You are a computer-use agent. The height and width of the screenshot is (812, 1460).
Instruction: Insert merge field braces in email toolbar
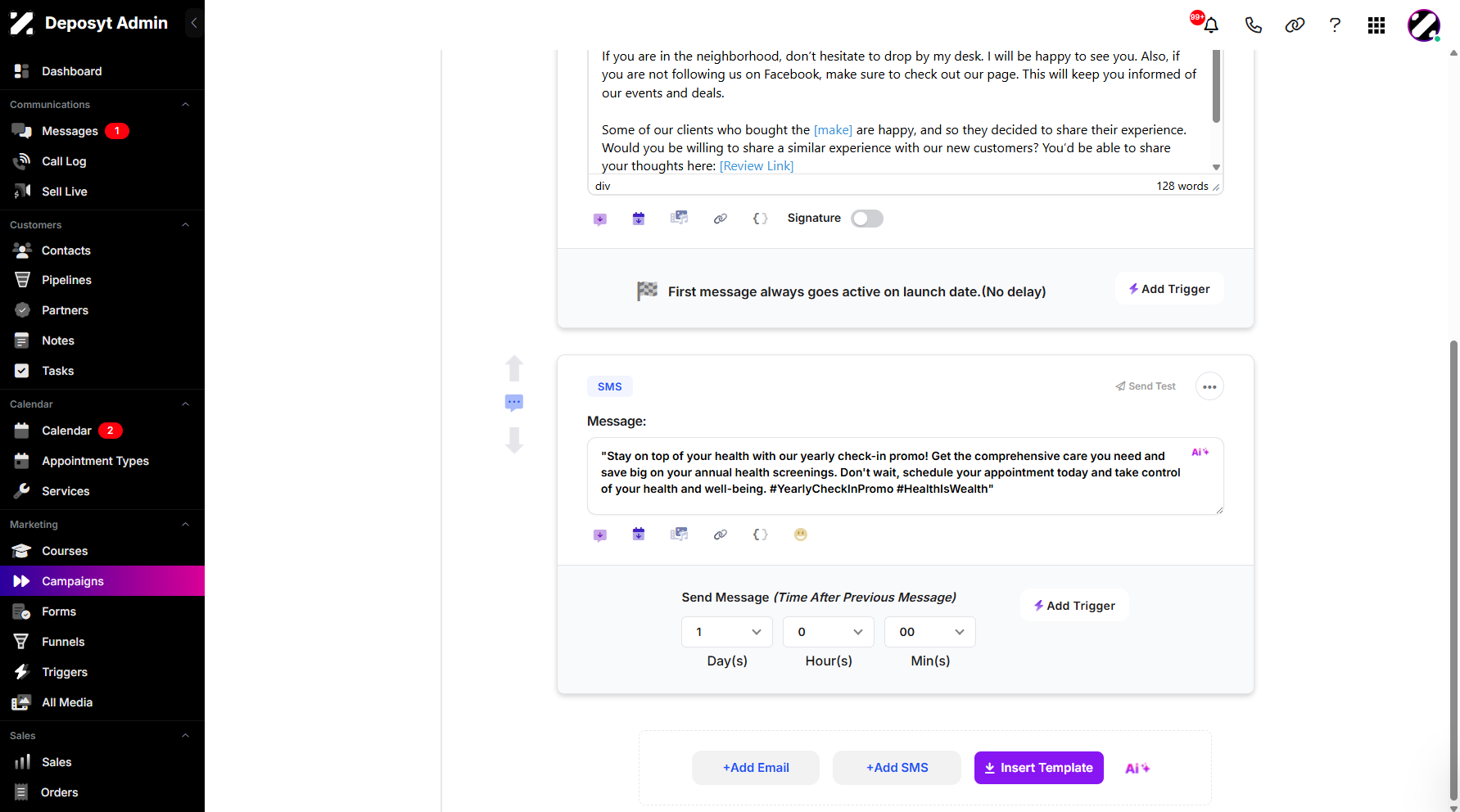coord(760,219)
